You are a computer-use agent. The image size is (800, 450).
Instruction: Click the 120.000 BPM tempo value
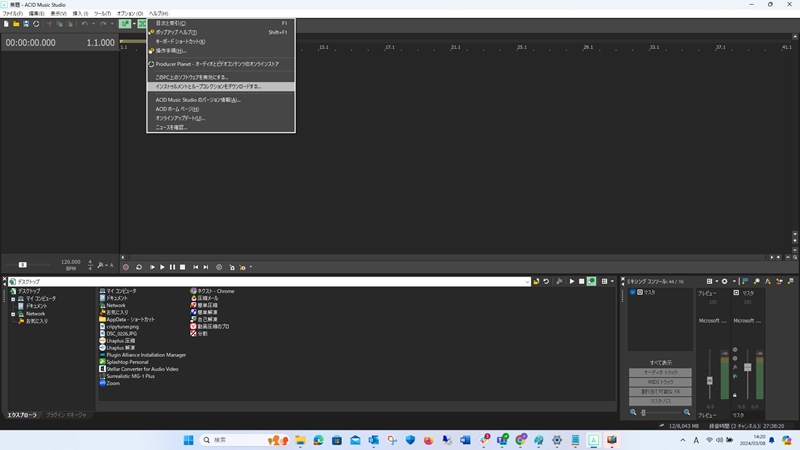pyautogui.click(x=70, y=262)
